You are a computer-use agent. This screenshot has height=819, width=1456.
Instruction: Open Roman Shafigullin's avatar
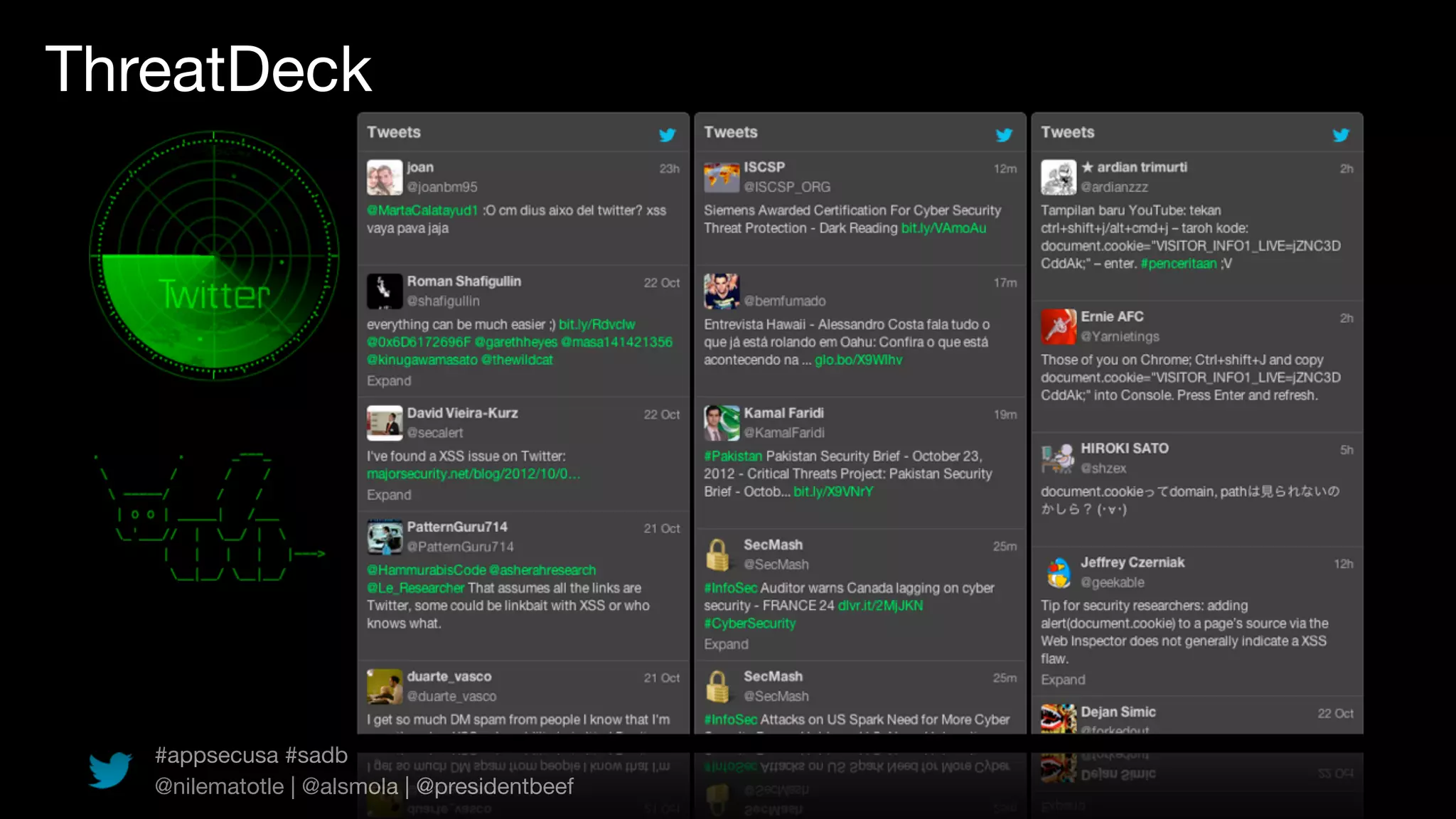tap(385, 291)
